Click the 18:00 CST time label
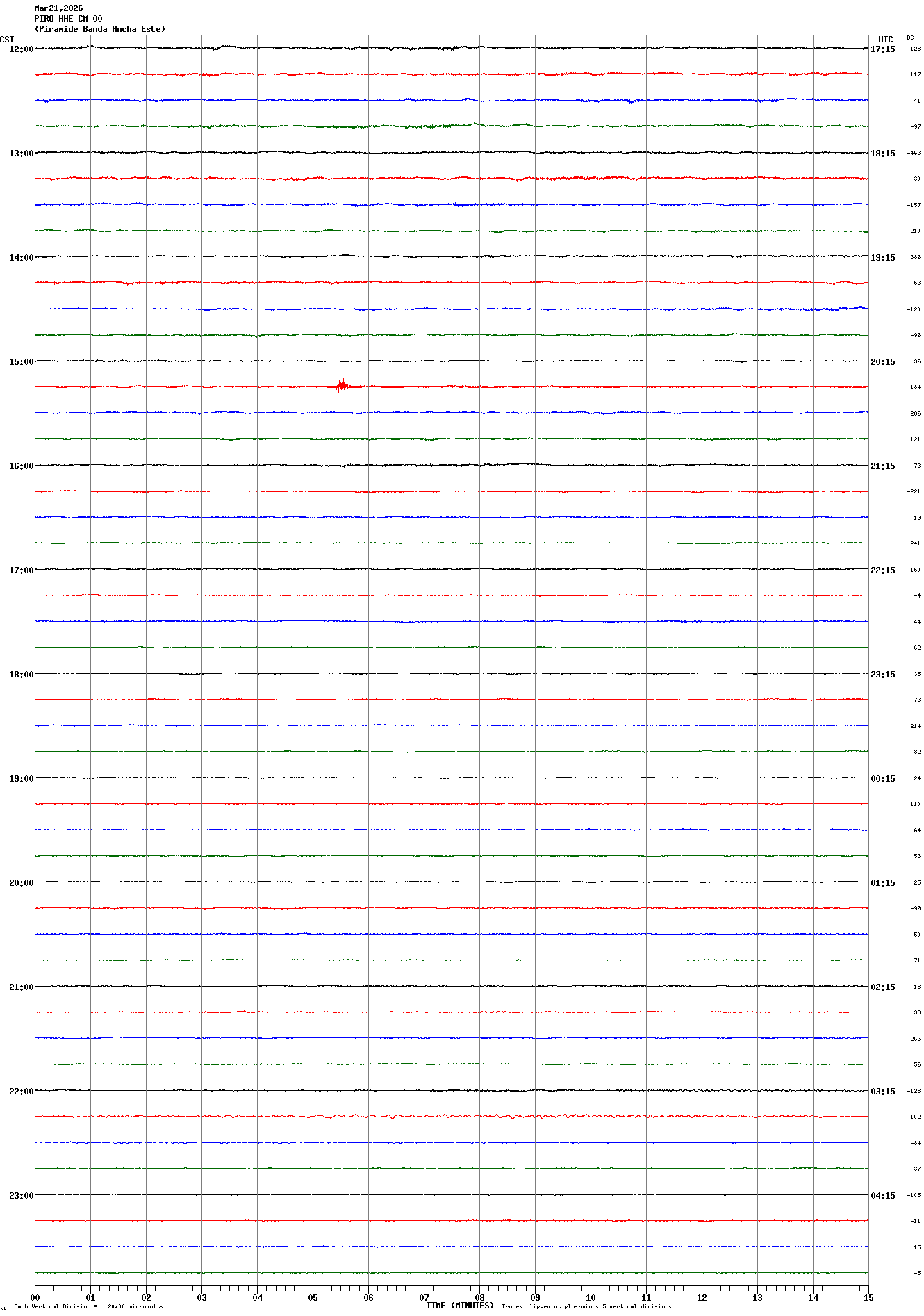Screen dimensions: 924x1316 (x=21, y=675)
